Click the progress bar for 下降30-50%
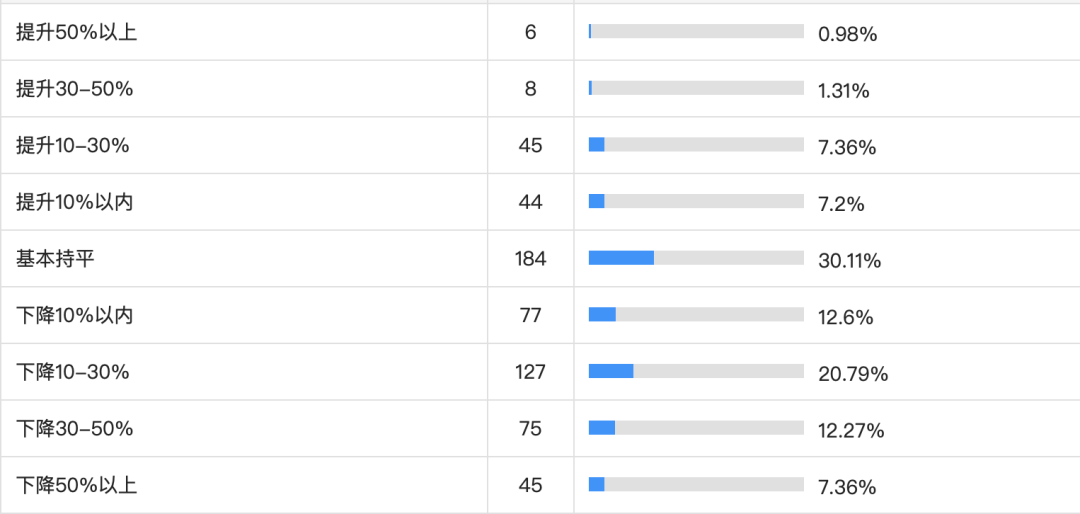This screenshot has width=1080, height=514. (696, 428)
